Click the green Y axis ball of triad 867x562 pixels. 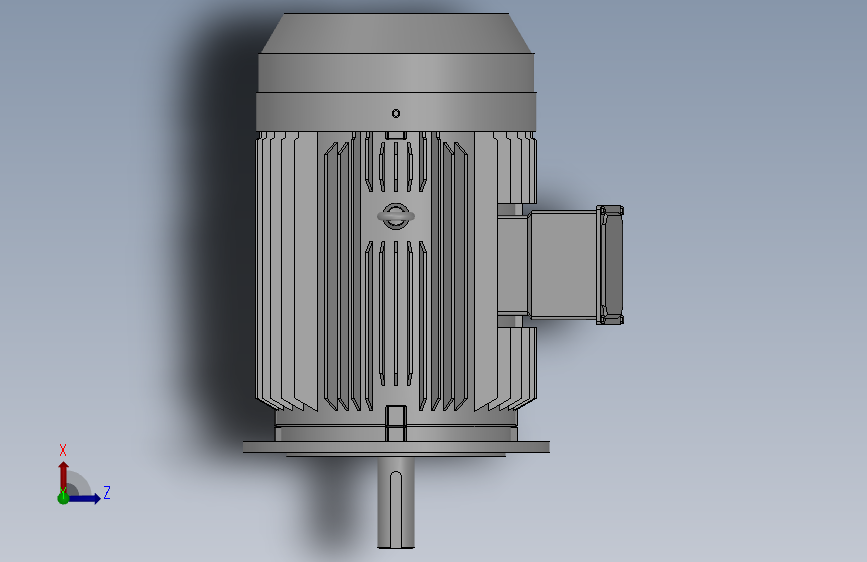point(63,498)
